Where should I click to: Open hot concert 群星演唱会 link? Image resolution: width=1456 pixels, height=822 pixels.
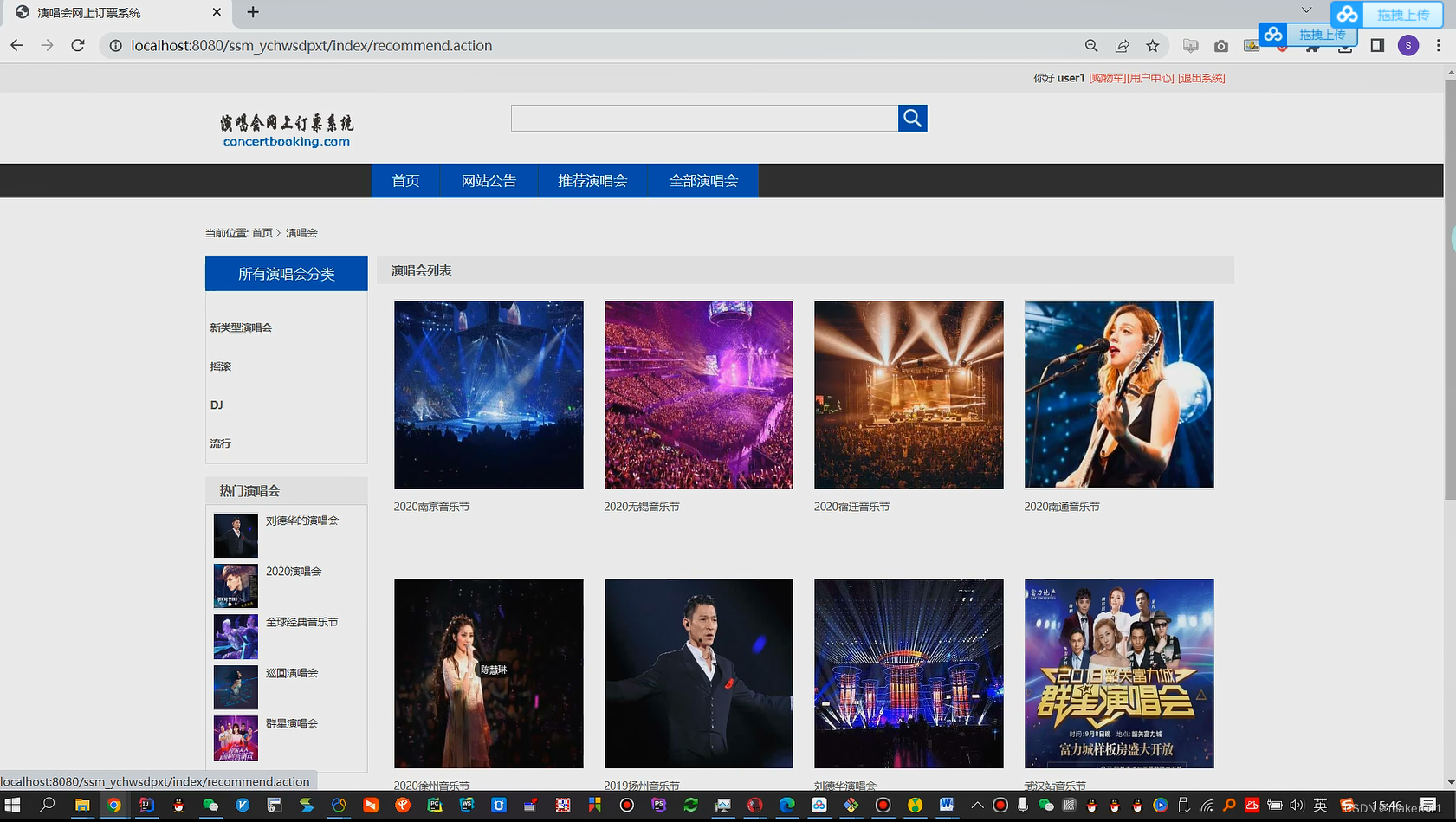coord(292,723)
